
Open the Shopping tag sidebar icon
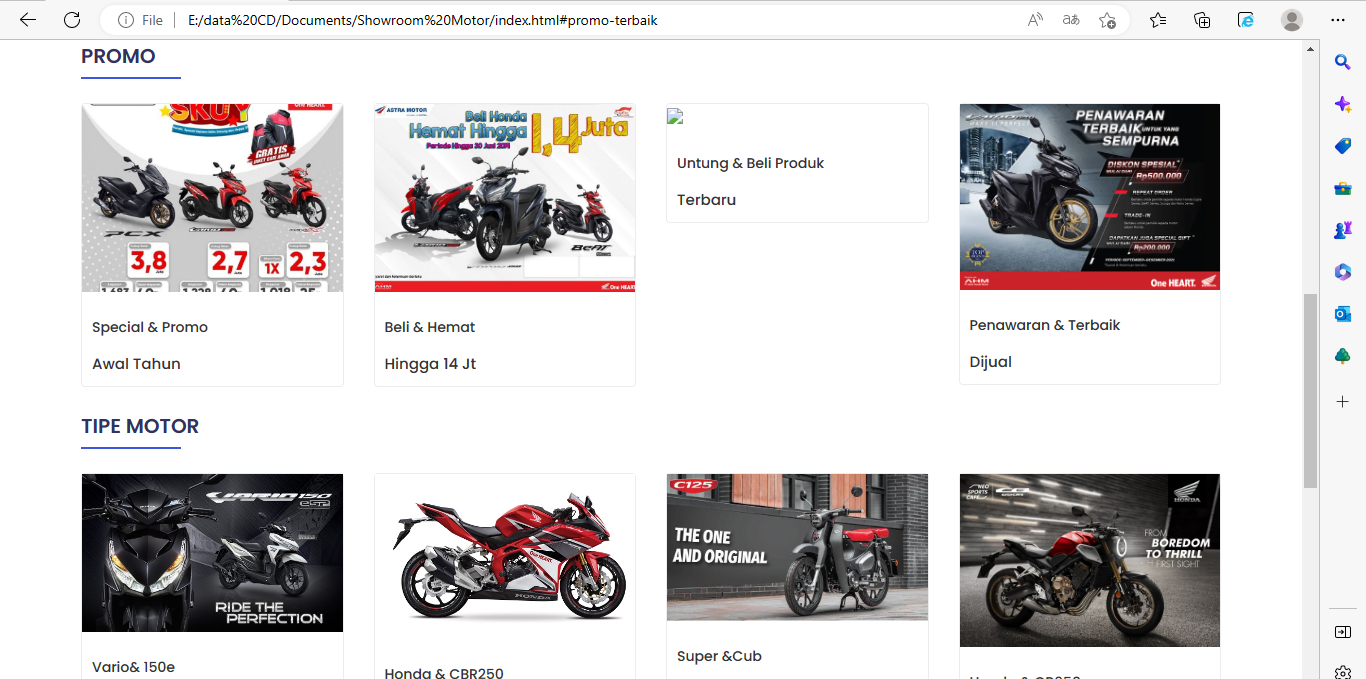coord(1342,146)
